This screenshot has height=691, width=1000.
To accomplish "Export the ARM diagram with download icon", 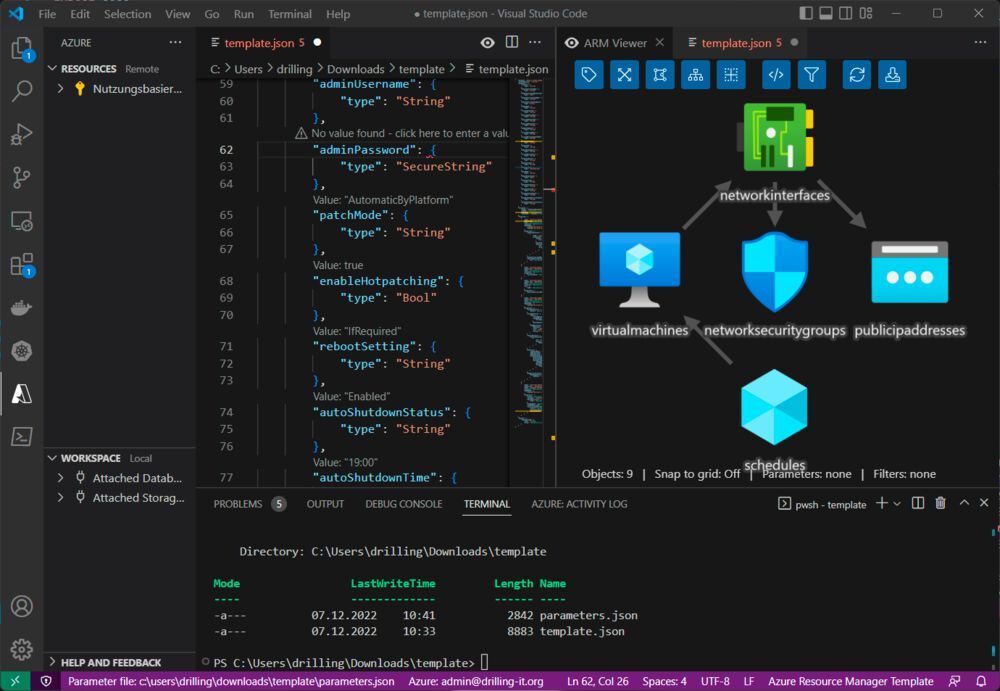I will (x=893, y=75).
